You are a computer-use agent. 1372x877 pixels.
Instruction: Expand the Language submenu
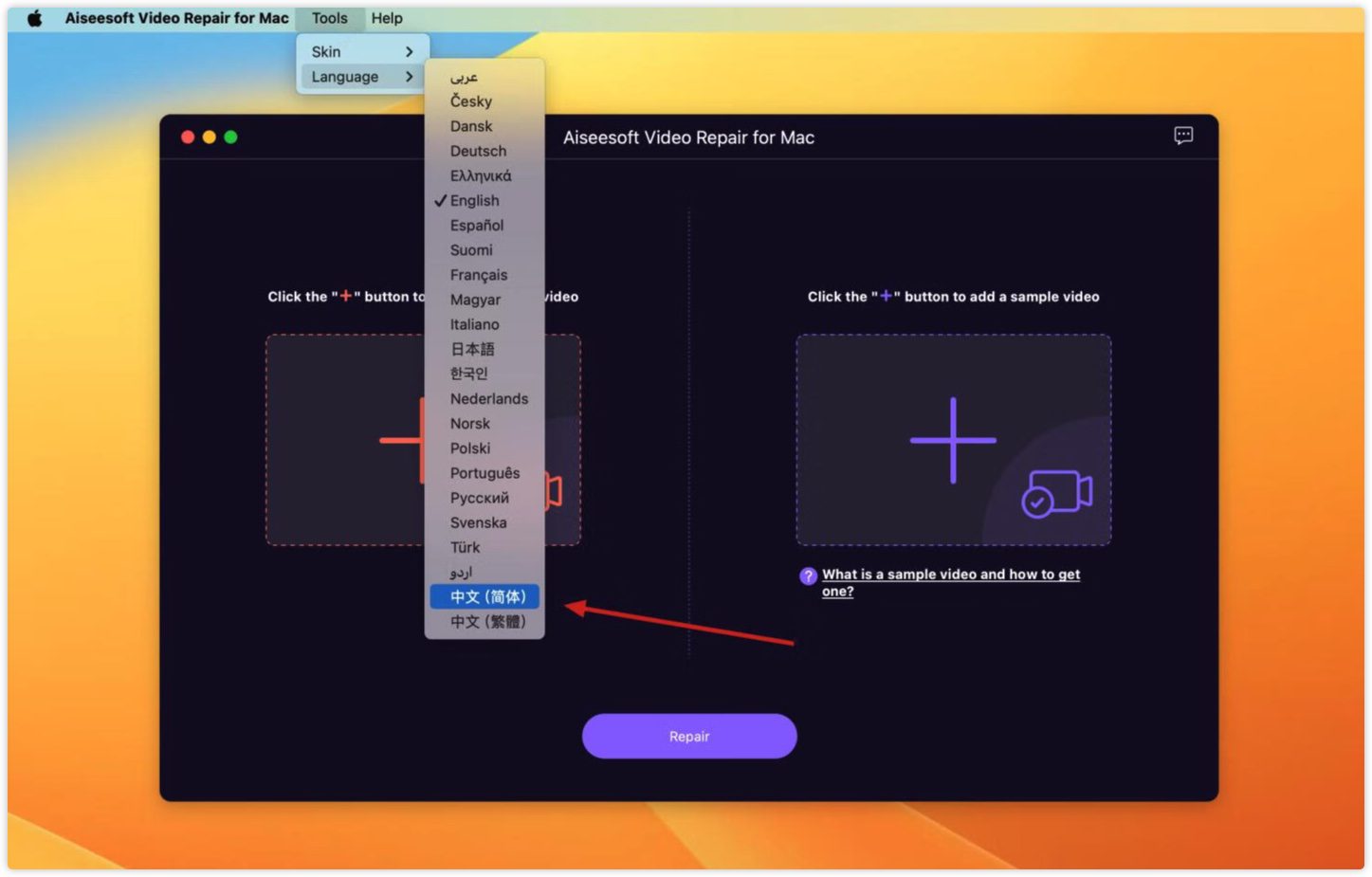(x=363, y=77)
